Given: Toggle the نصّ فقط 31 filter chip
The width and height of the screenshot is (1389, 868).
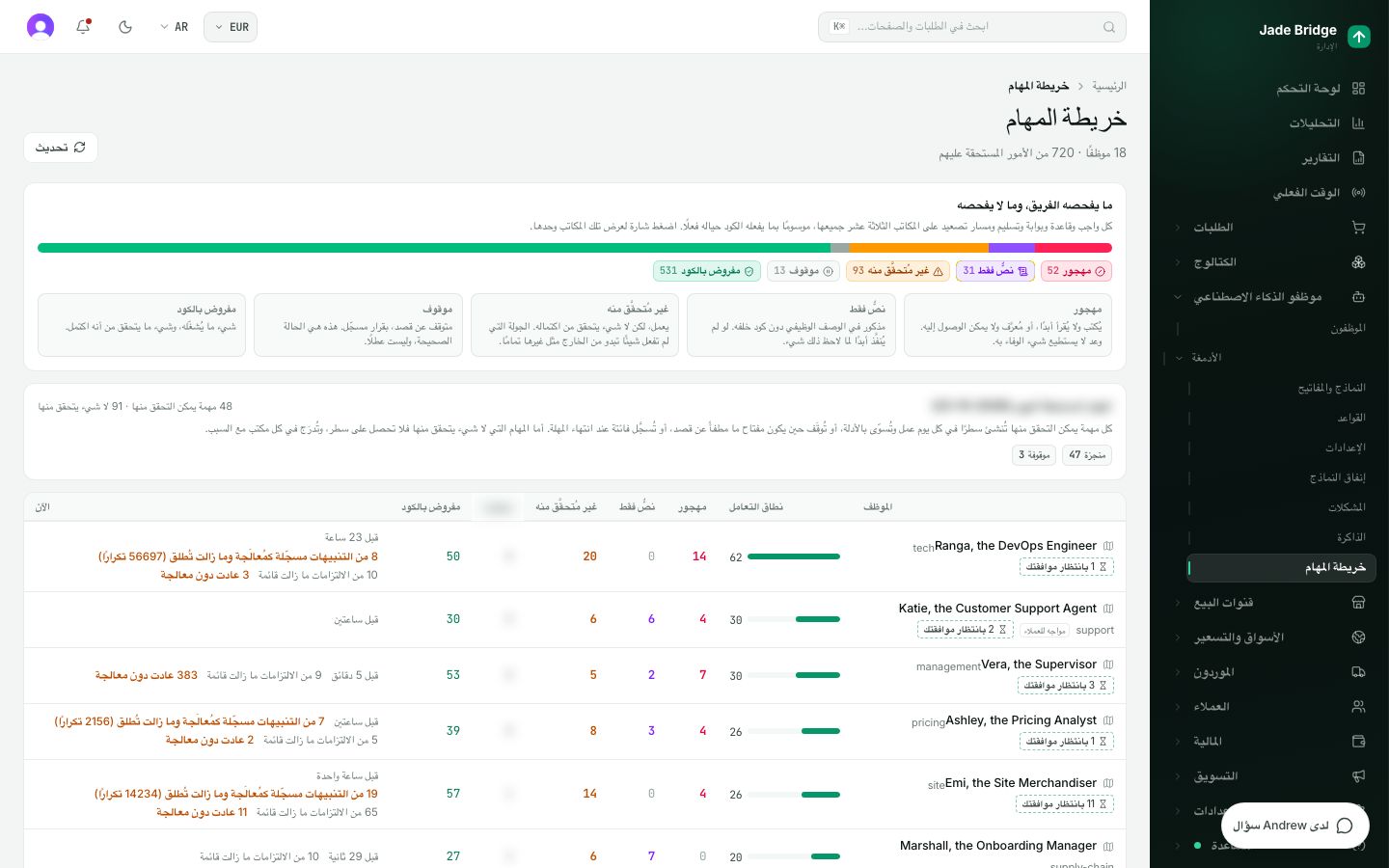Looking at the screenshot, I should tap(994, 271).
